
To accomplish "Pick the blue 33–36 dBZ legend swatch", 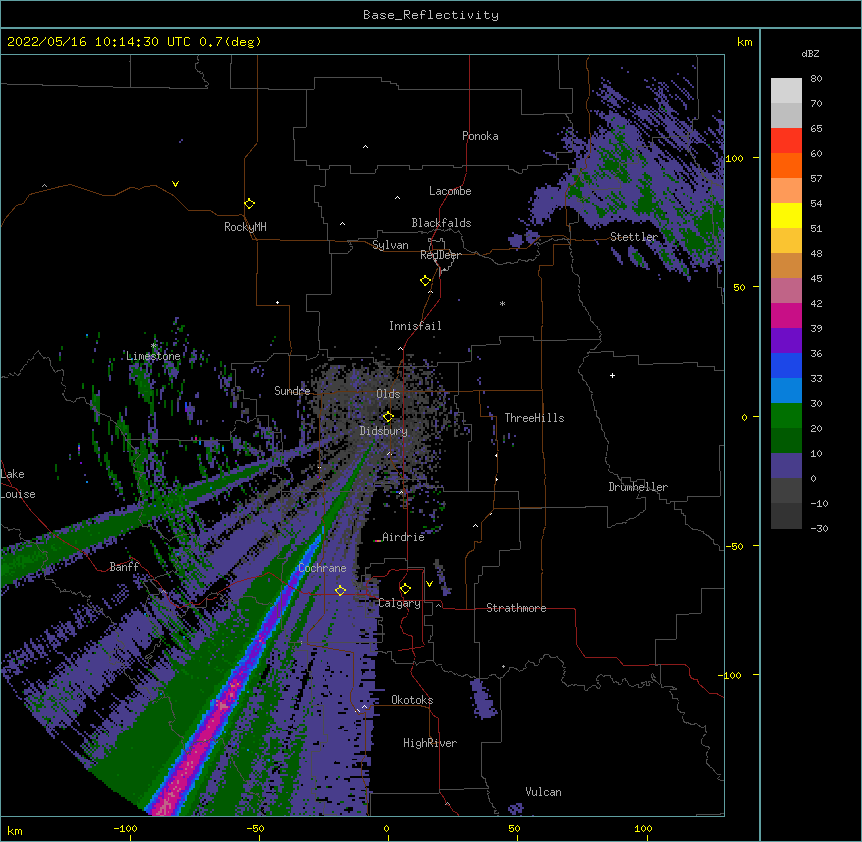I will coord(786,365).
